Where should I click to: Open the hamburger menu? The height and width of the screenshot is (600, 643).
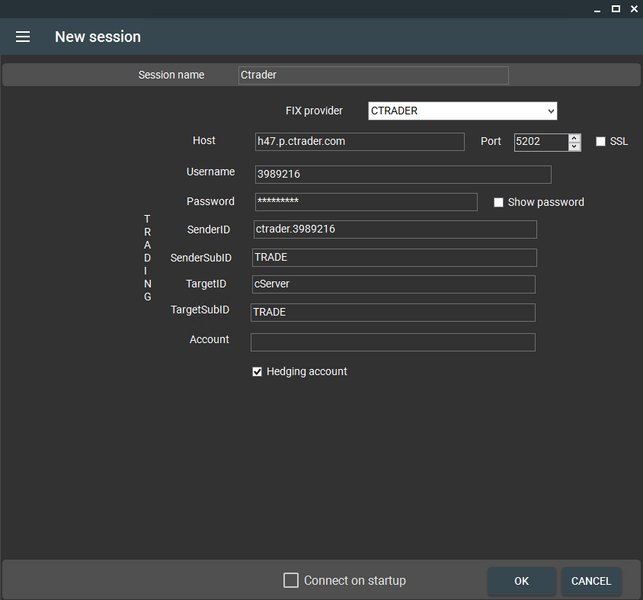[23, 37]
